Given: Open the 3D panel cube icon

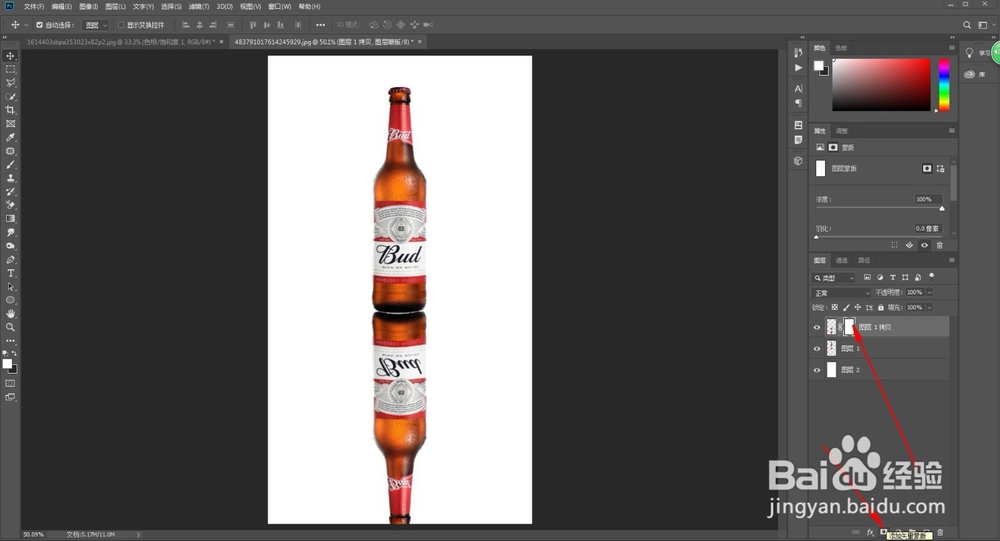Looking at the screenshot, I should pyautogui.click(x=798, y=161).
